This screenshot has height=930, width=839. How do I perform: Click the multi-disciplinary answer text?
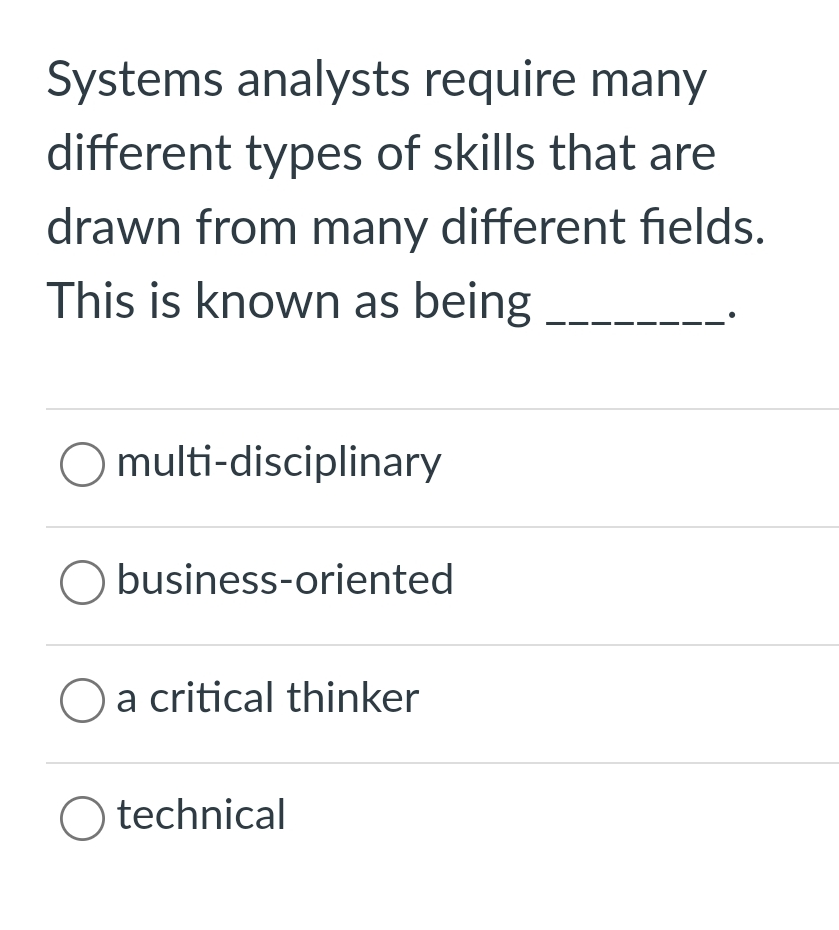pyautogui.click(x=279, y=462)
